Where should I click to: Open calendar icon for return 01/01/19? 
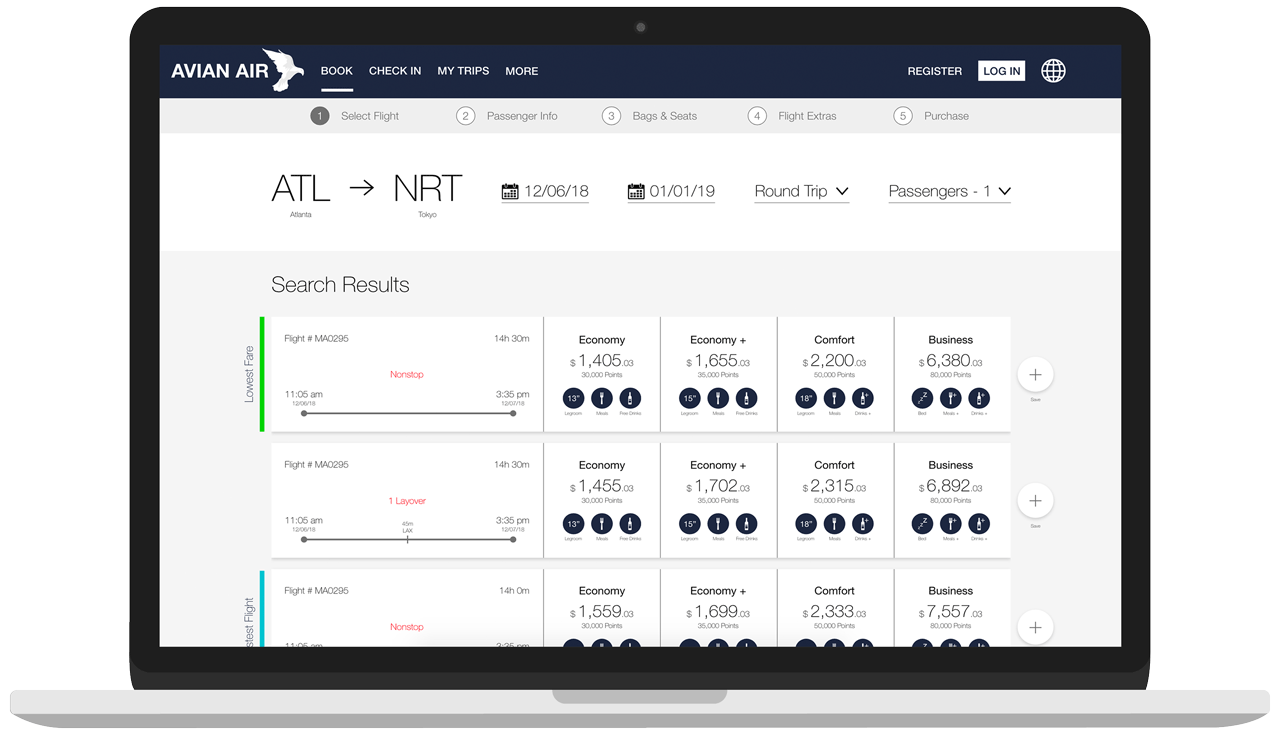coord(636,191)
